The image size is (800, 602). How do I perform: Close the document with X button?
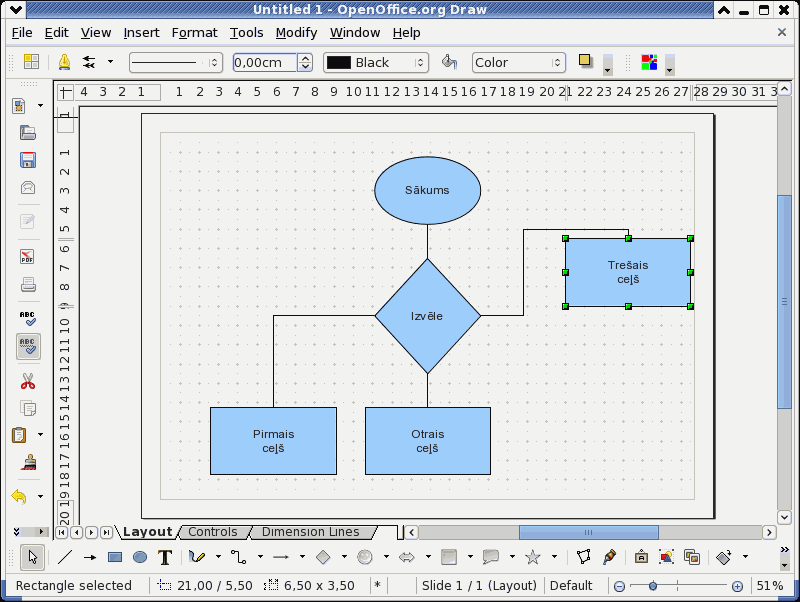[782, 33]
